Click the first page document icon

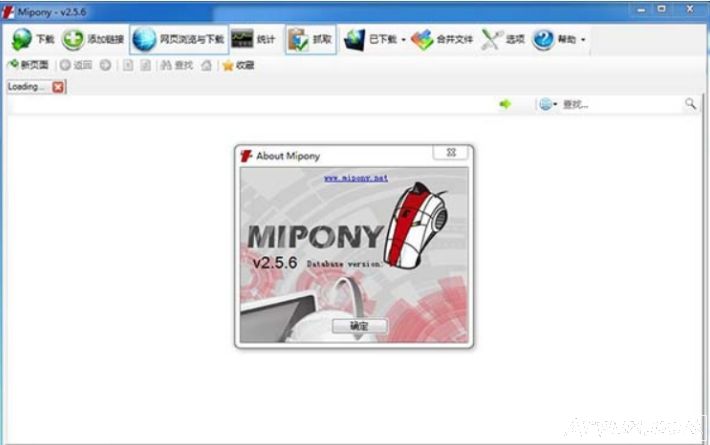tap(128, 65)
